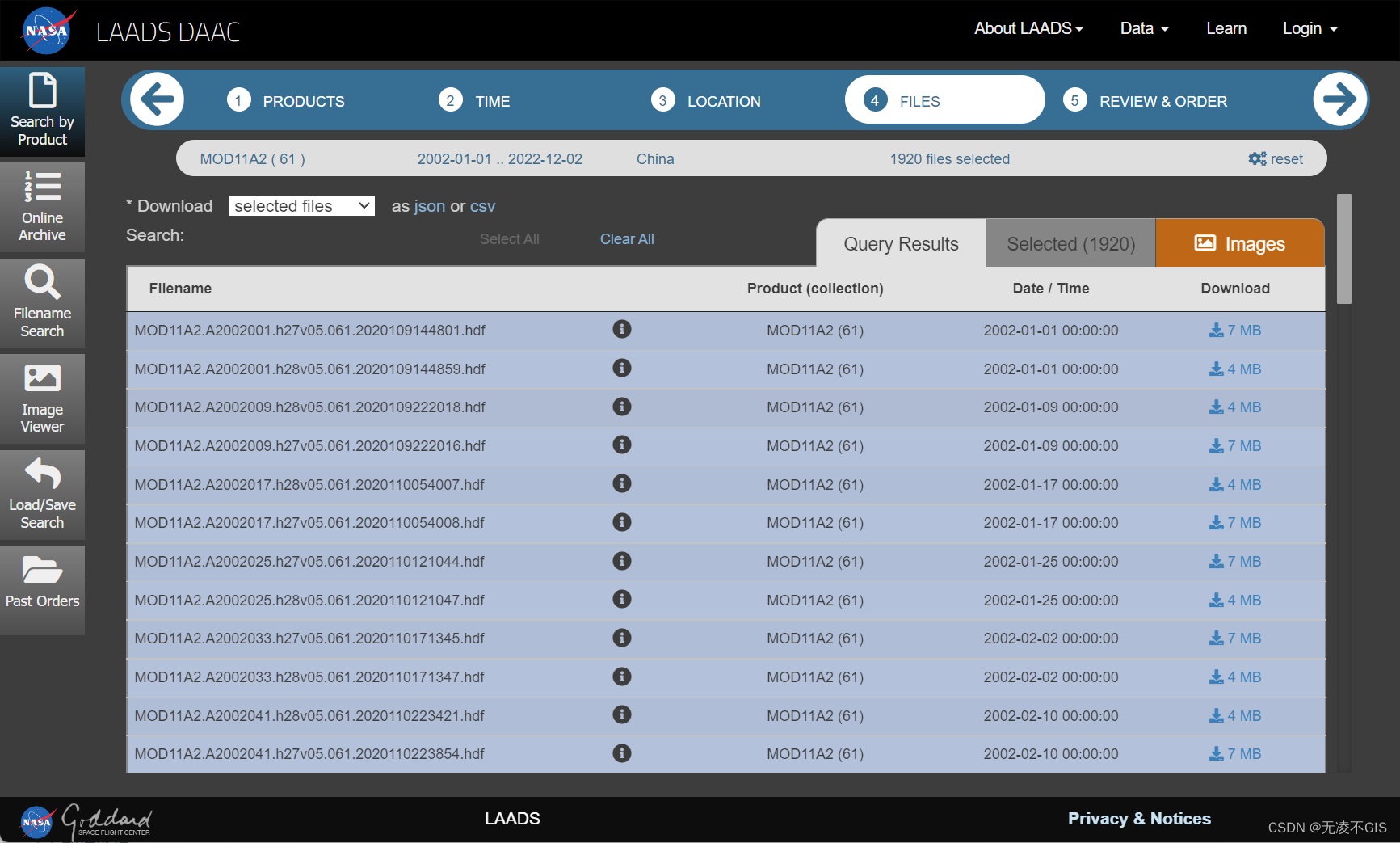Go to step 5 REVIEW & ORDER
Image resolution: width=1400 pixels, height=843 pixels.
(x=1145, y=101)
